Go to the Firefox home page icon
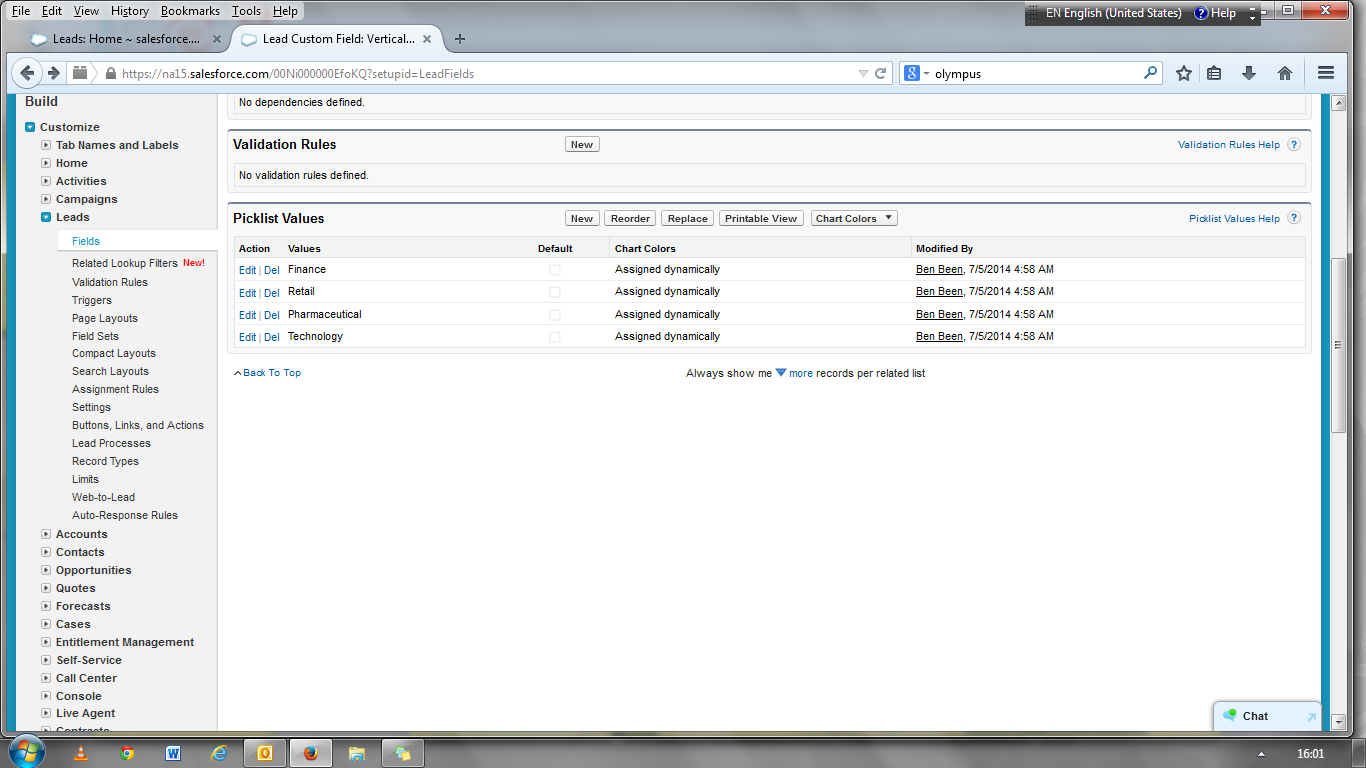 [1285, 73]
